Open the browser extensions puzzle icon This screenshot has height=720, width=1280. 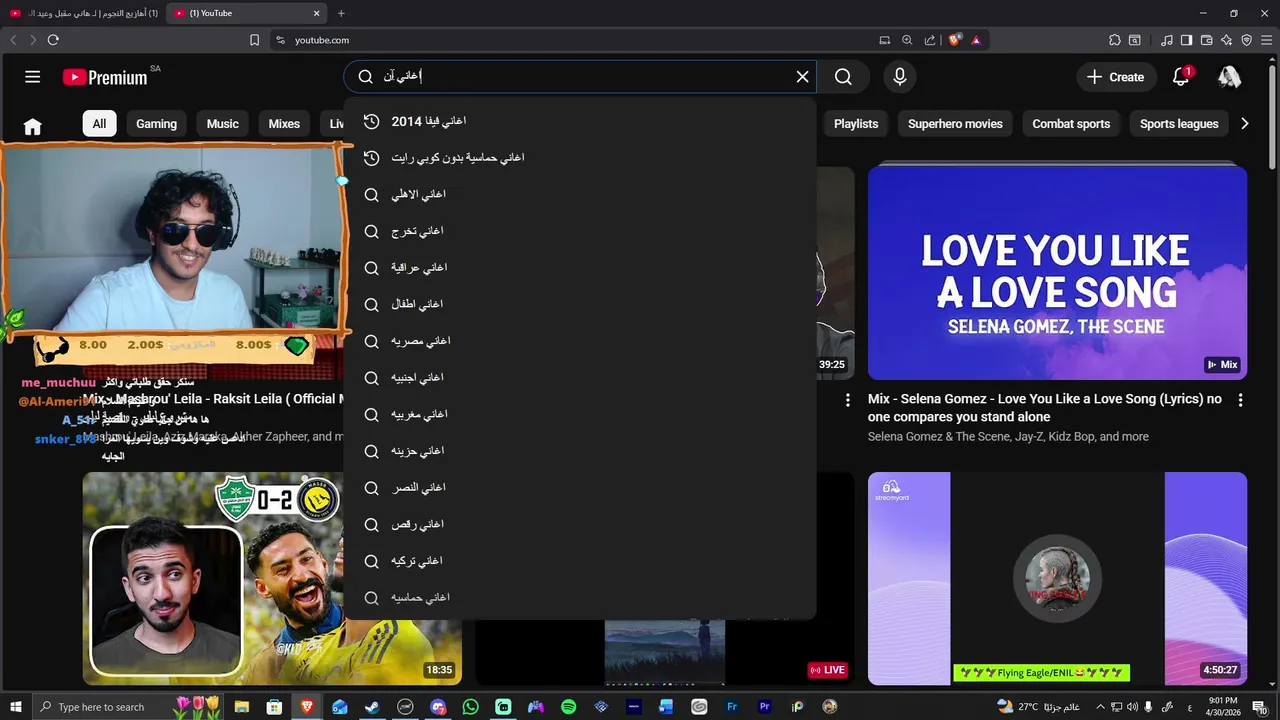tap(1115, 40)
